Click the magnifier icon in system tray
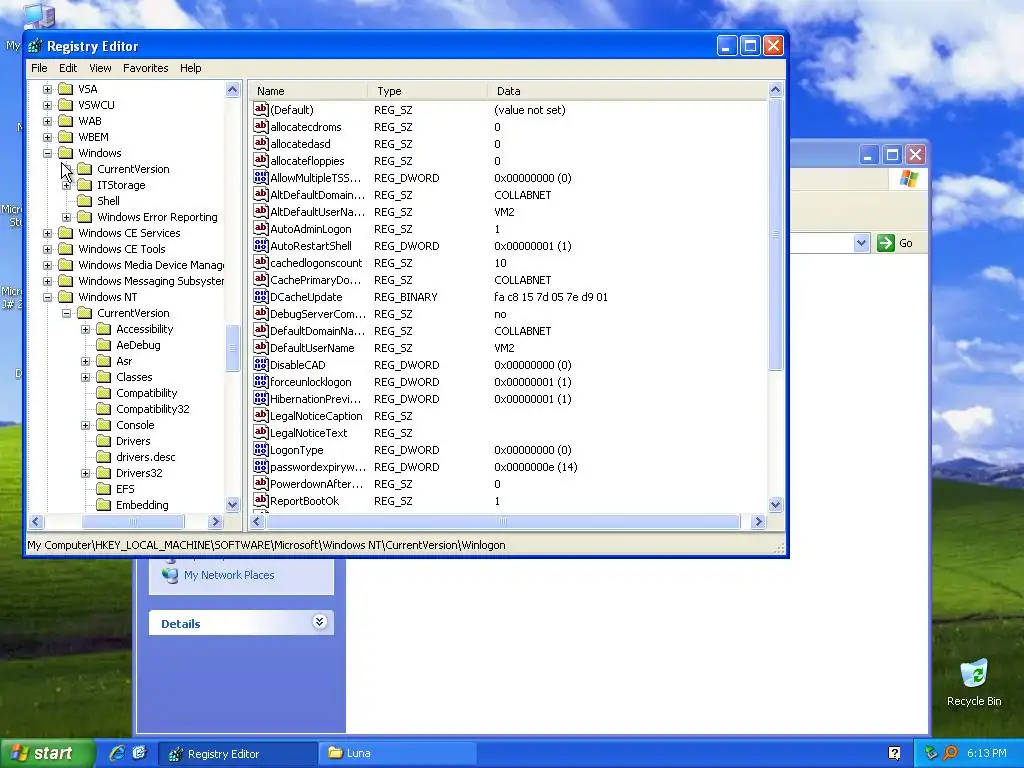 950,753
